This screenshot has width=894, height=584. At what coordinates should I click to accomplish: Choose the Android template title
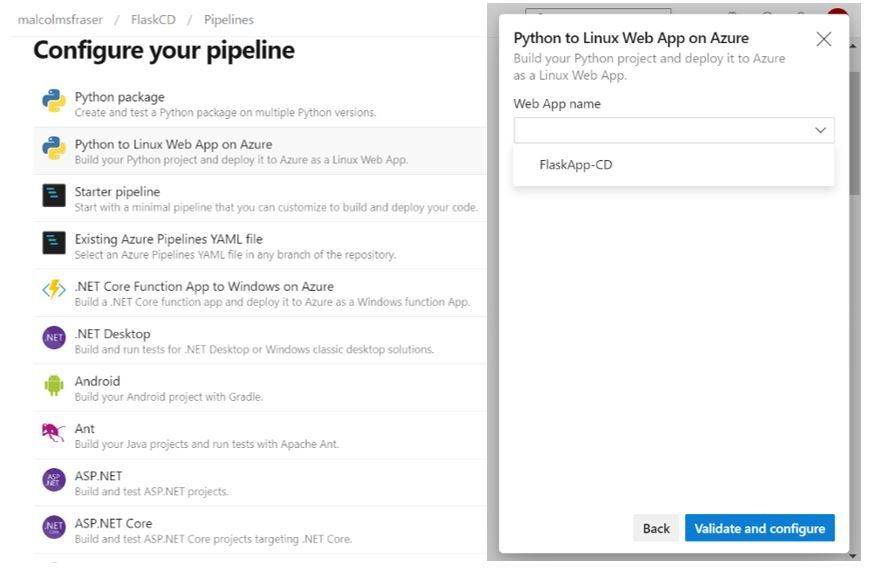tap(97, 381)
